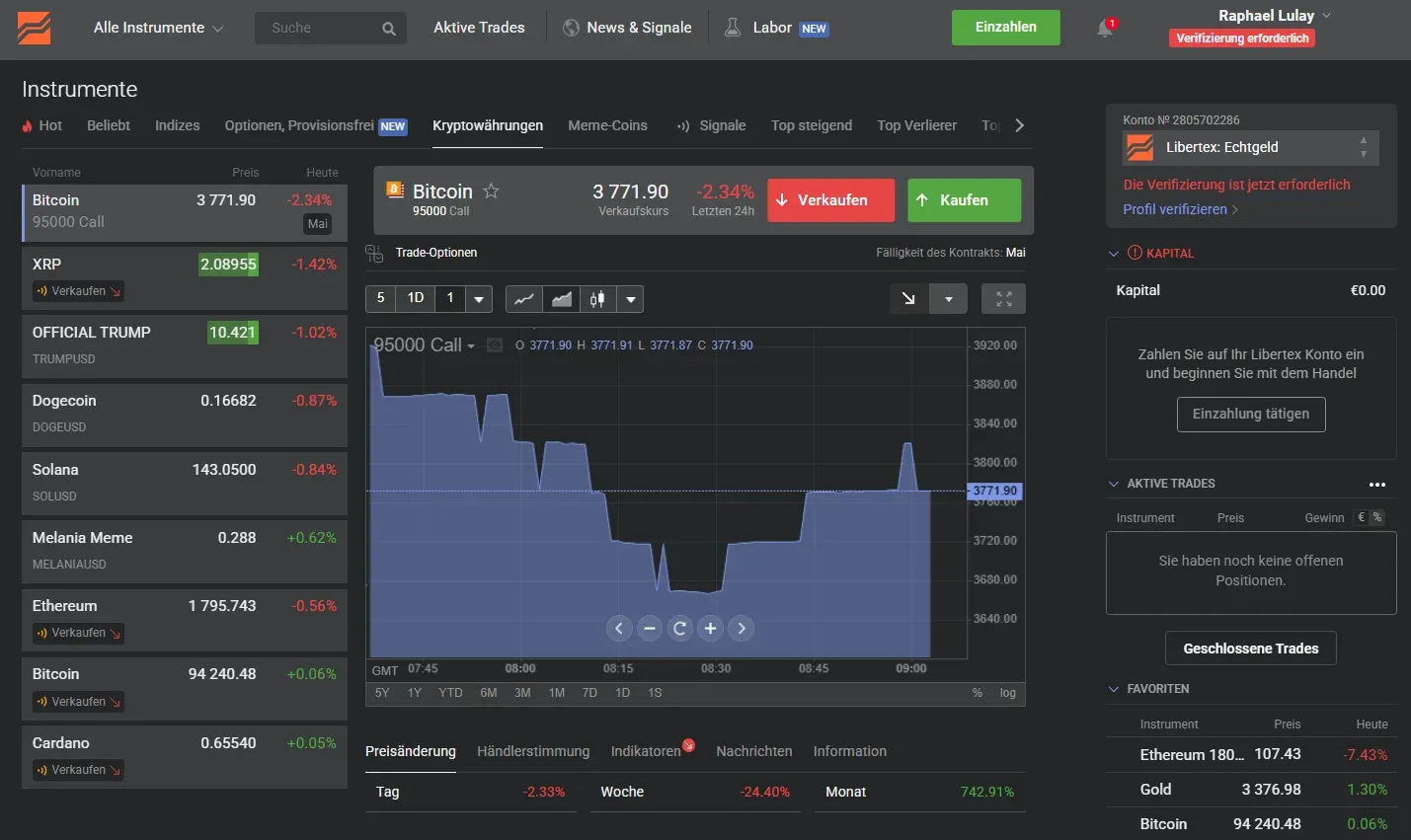Open the Aktive Trades menu item

(x=479, y=28)
